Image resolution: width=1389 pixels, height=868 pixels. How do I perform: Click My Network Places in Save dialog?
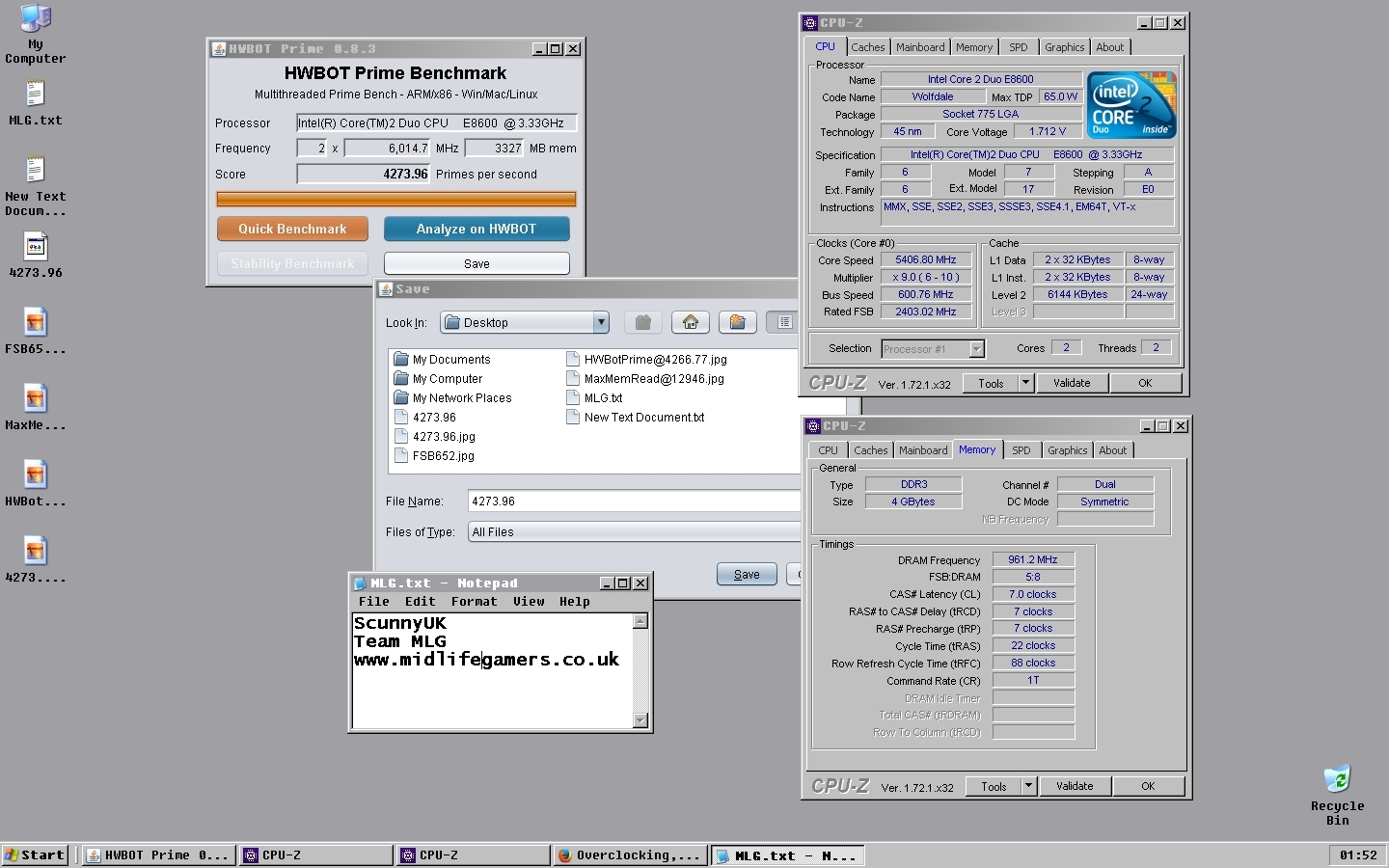[x=453, y=398]
